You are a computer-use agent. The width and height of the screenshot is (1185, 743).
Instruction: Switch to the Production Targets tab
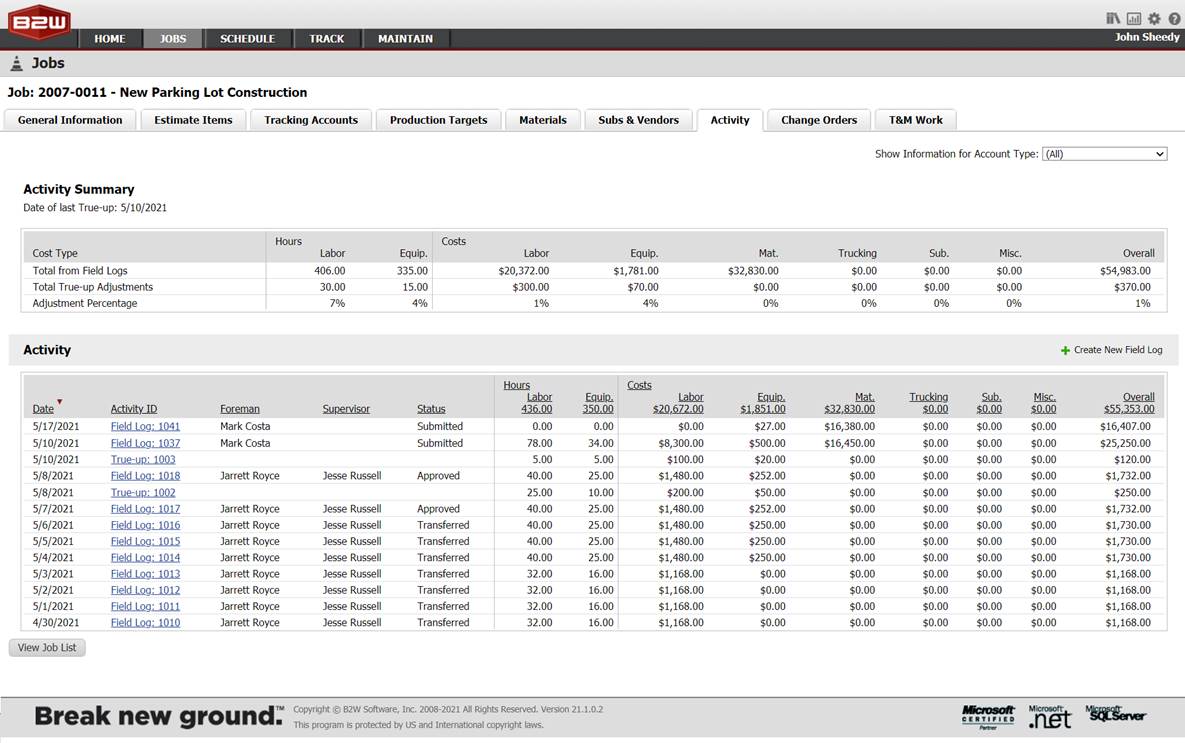[x=438, y=120]
